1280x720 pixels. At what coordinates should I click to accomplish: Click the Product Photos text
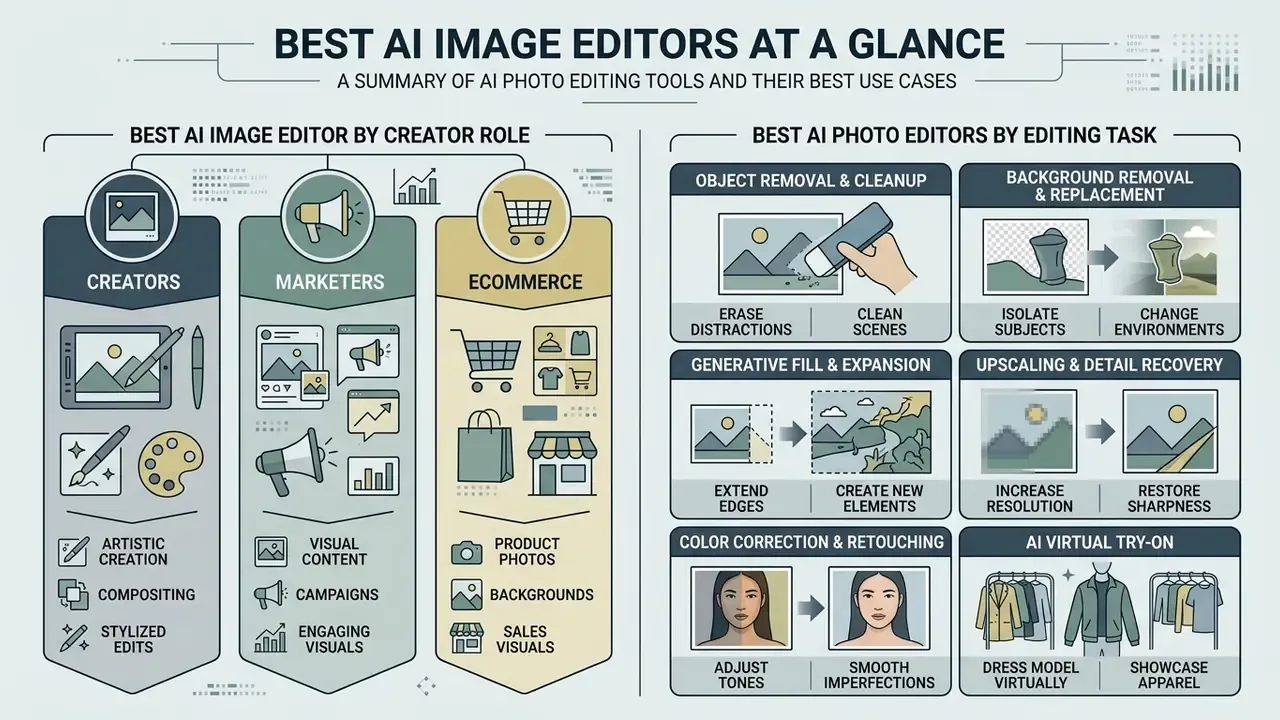point(527,551)
